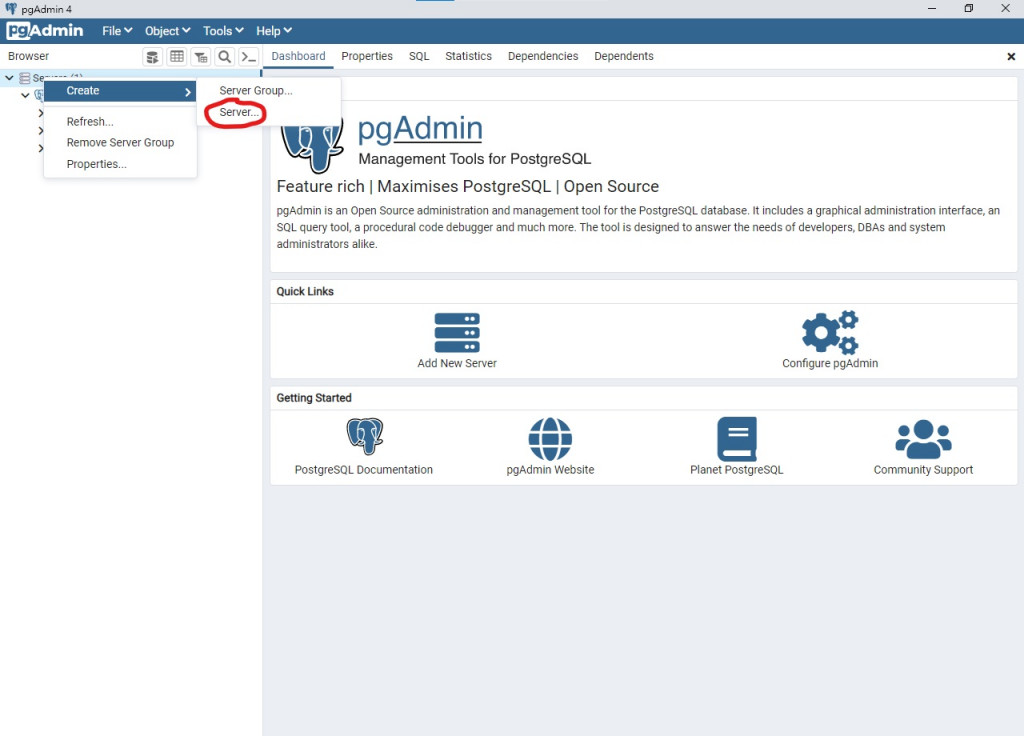Click the Add New Server link text
The width and height of the screenshot is (1024, 736).
click(x=457, y=363)
